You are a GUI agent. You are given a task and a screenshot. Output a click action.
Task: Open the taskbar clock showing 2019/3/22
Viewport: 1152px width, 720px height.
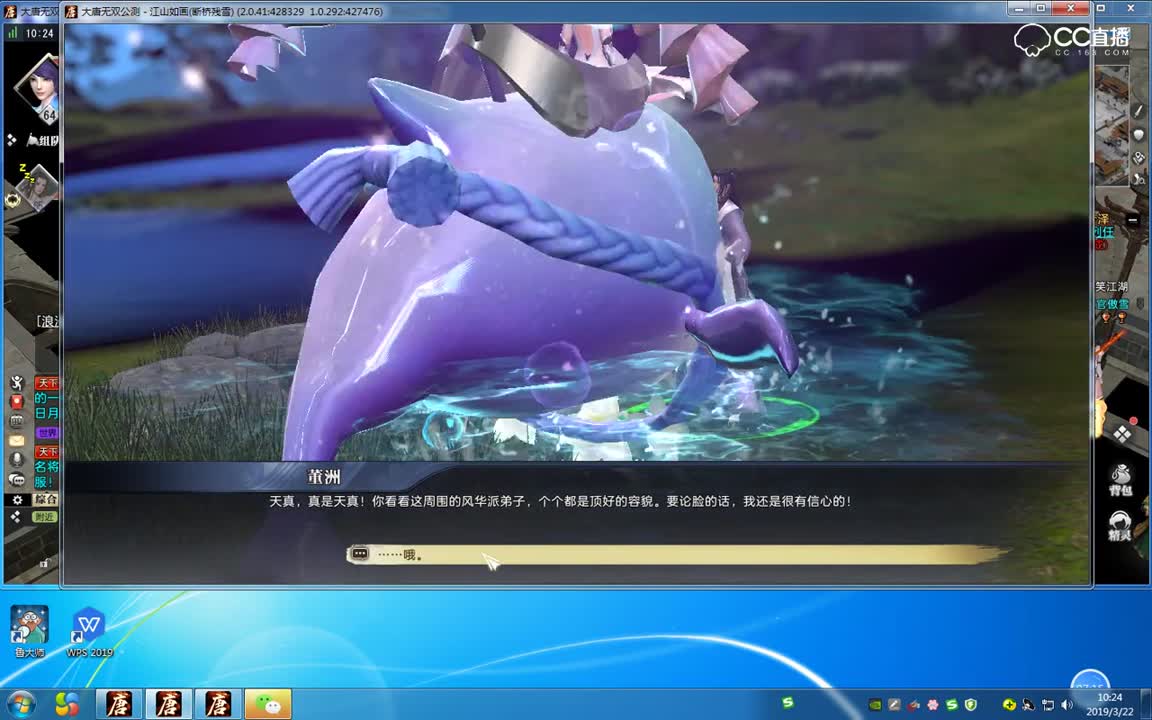(1109, 705)
